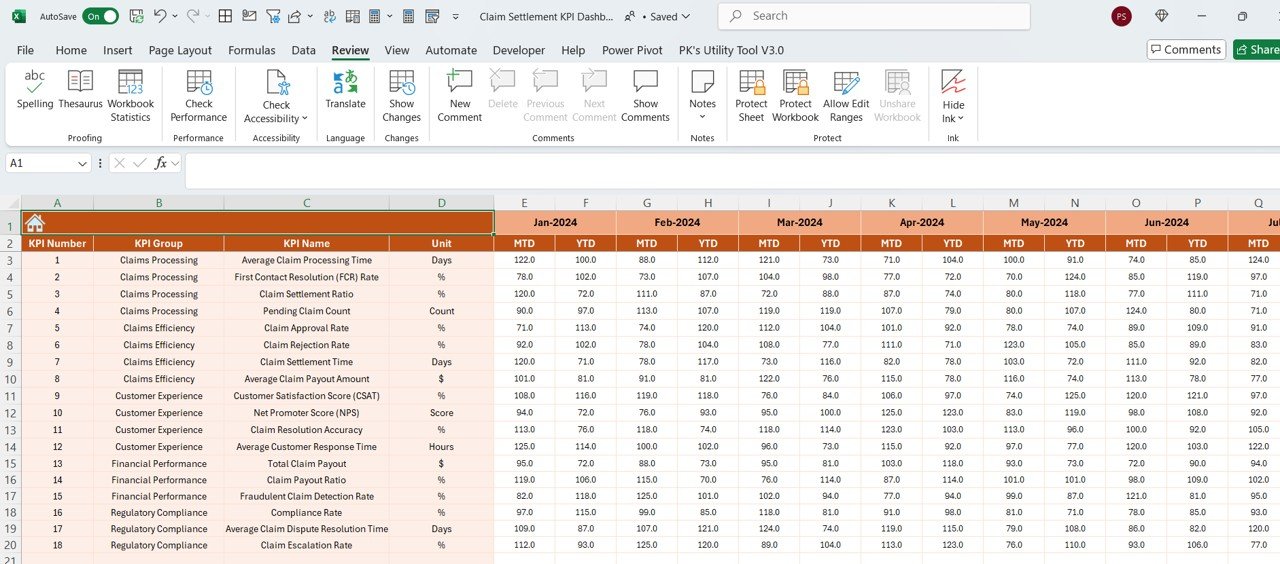
Task: Open the Developer tab
Action: [519, 50]
